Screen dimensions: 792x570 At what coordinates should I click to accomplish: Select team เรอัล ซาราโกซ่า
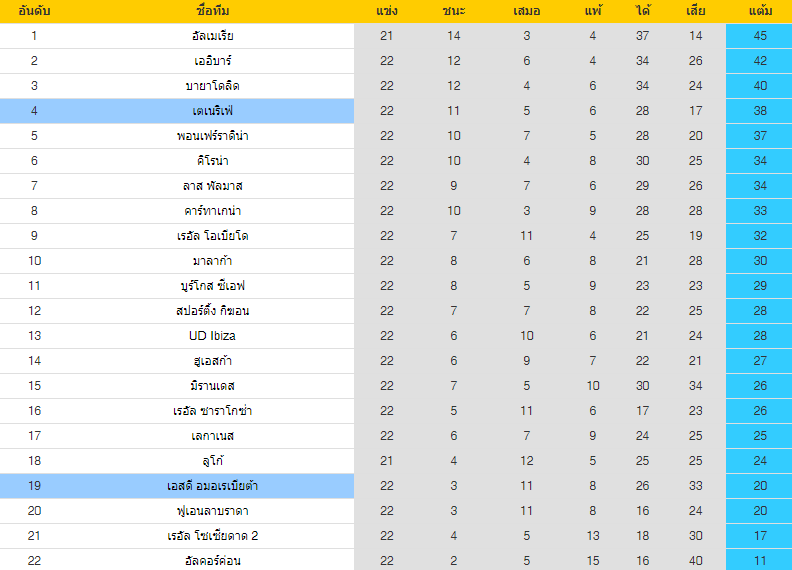tap(213, 411)
